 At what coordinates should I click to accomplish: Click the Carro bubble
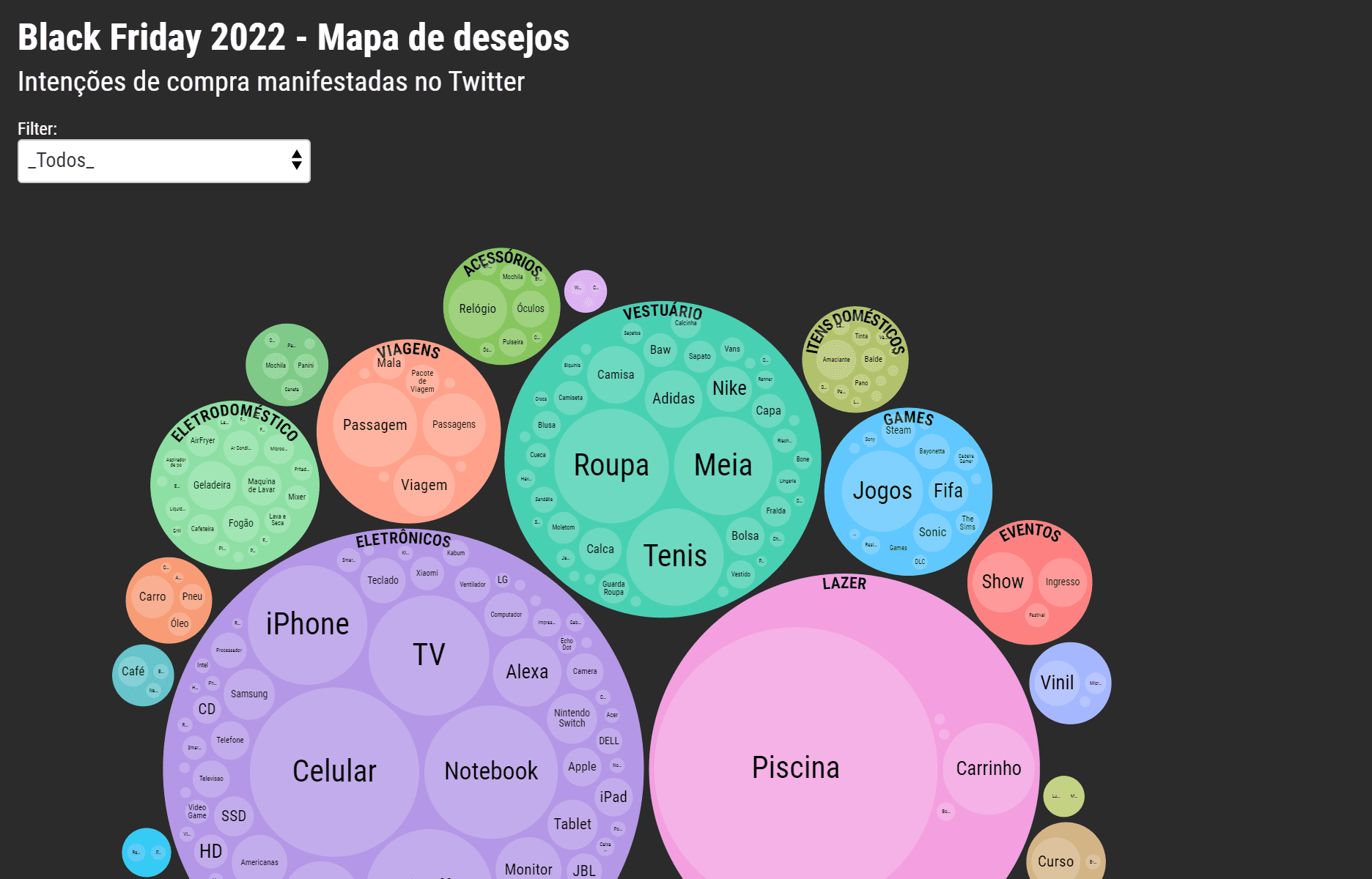tap(152, 597)
